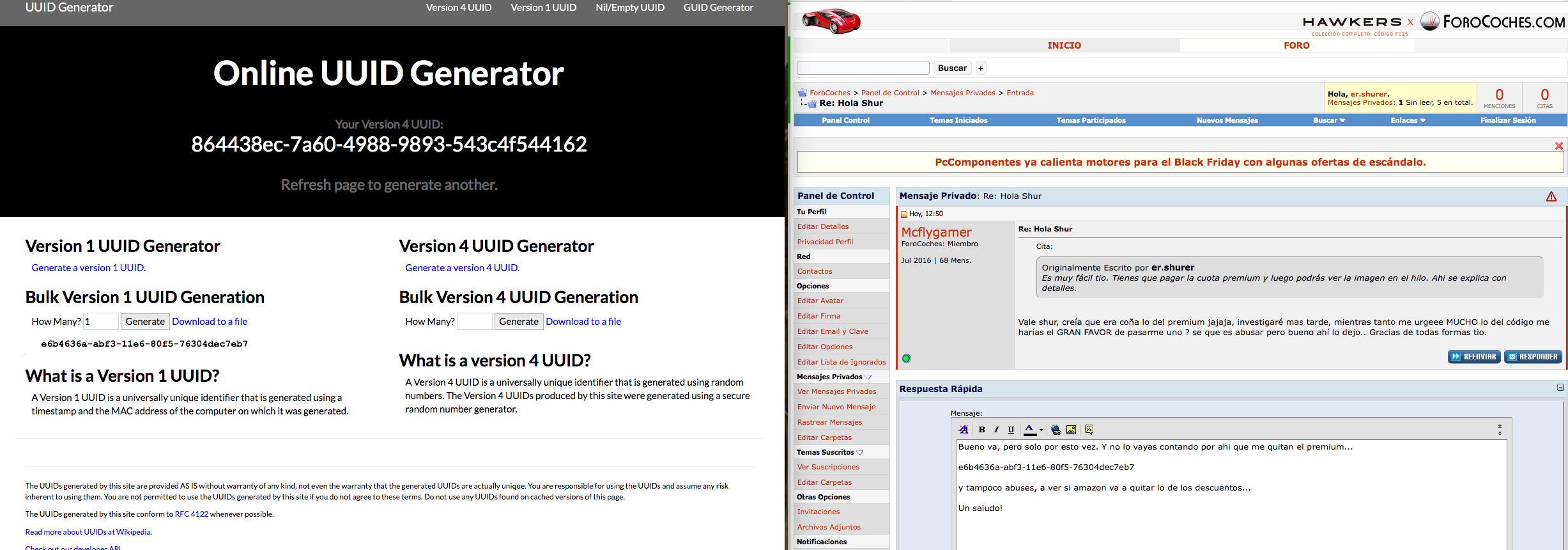Click Generate a version 1 UUID link

(x=88, y=268)
